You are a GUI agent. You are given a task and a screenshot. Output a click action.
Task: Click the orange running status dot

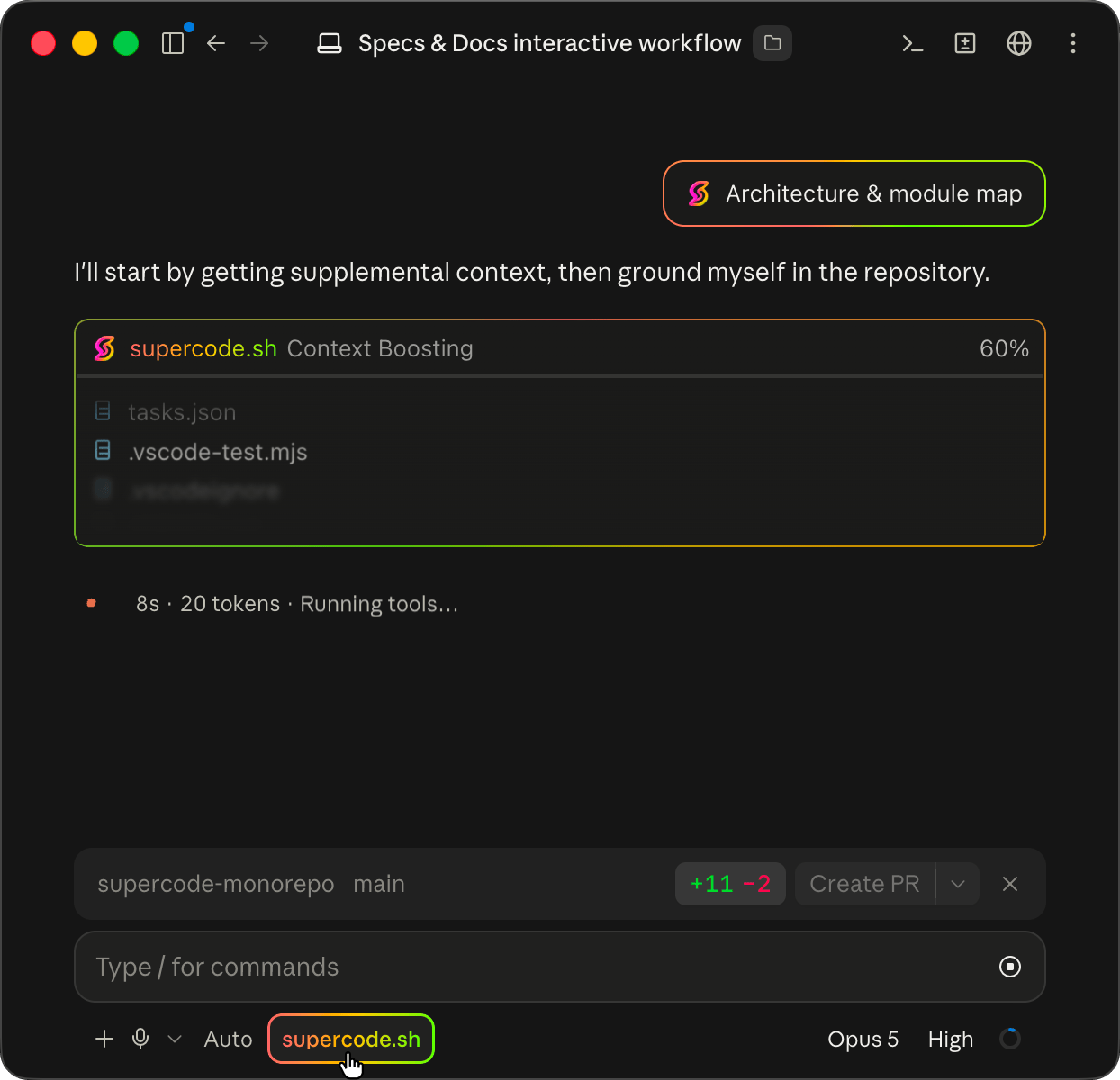91,603
